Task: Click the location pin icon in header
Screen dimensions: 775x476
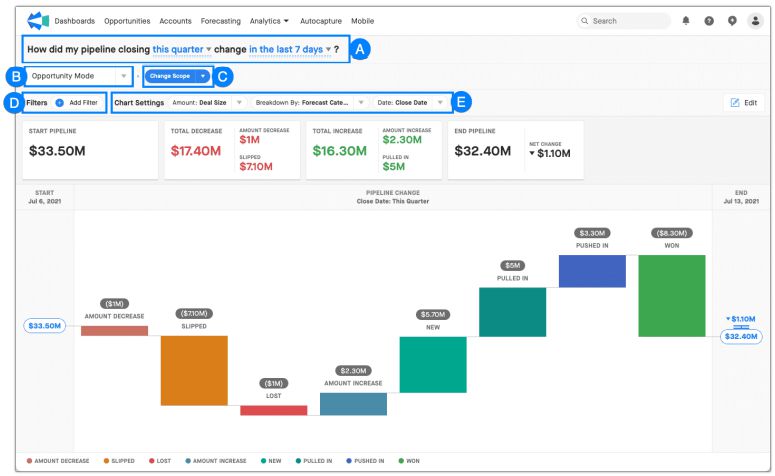Action: (x=732, y=21)
